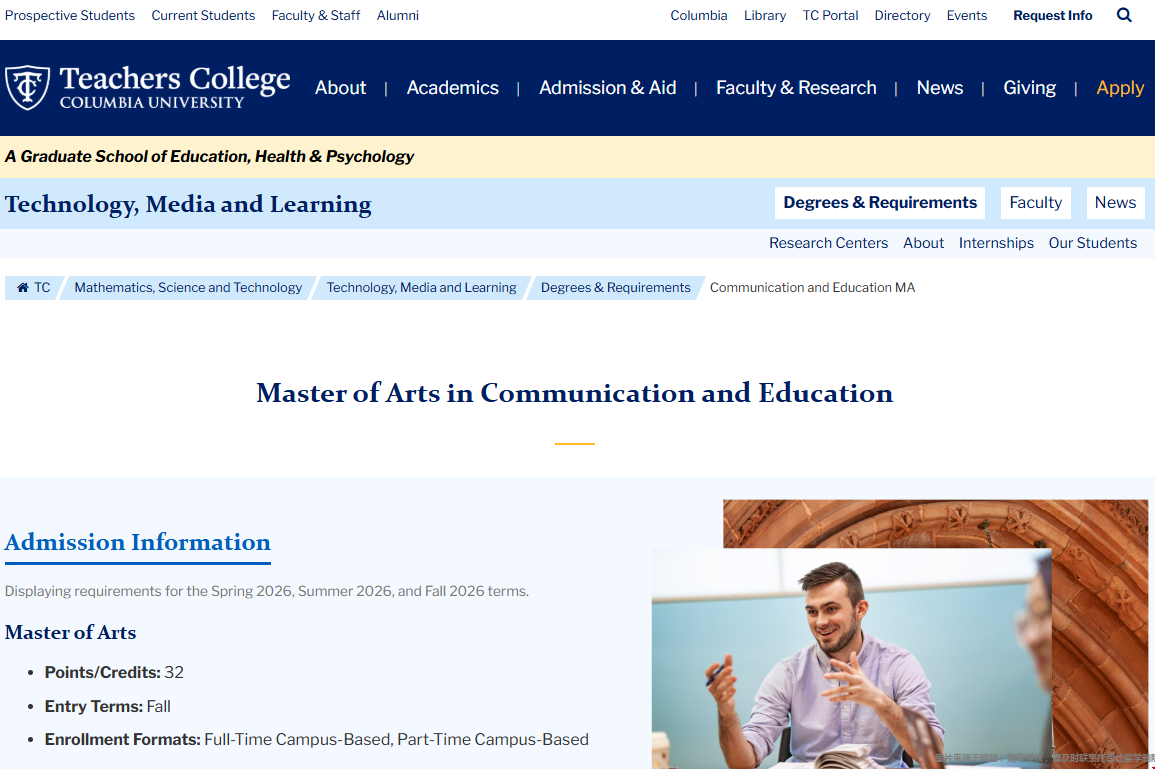Go to Mathematics, Science and Technology breadcrumb

click(x=188, y=288)
